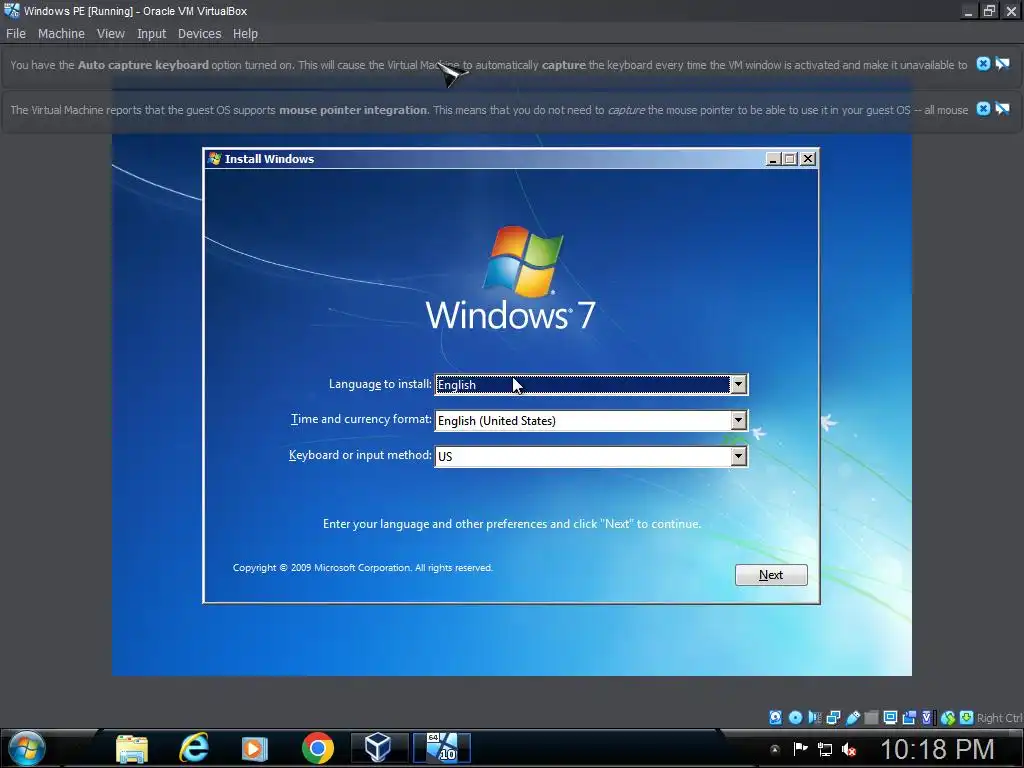Click the 10:18 PM taskbar clock
This screenshot has width=1024, height=768.
click(938, 749)
